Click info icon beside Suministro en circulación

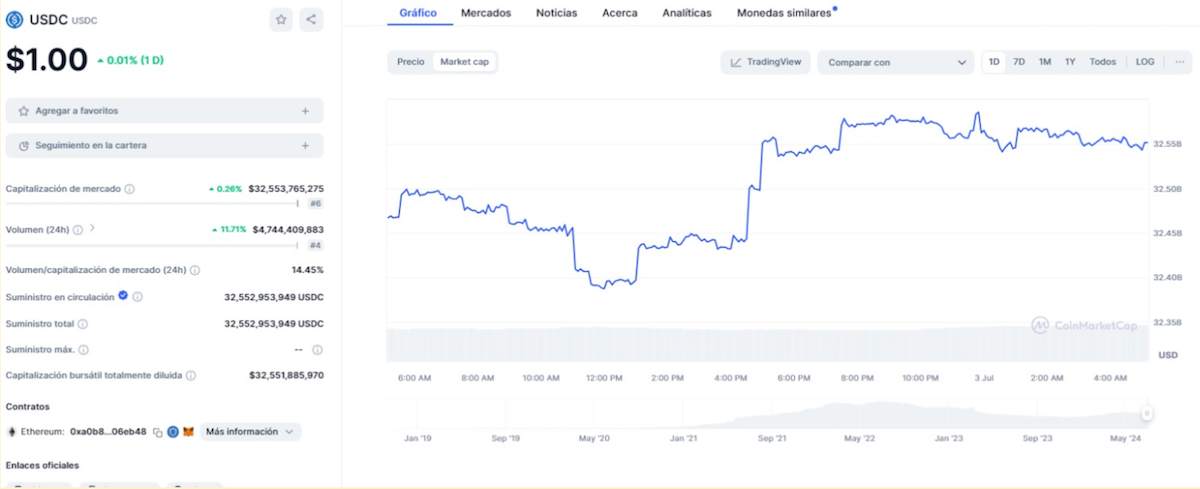[x=138, y=297]
